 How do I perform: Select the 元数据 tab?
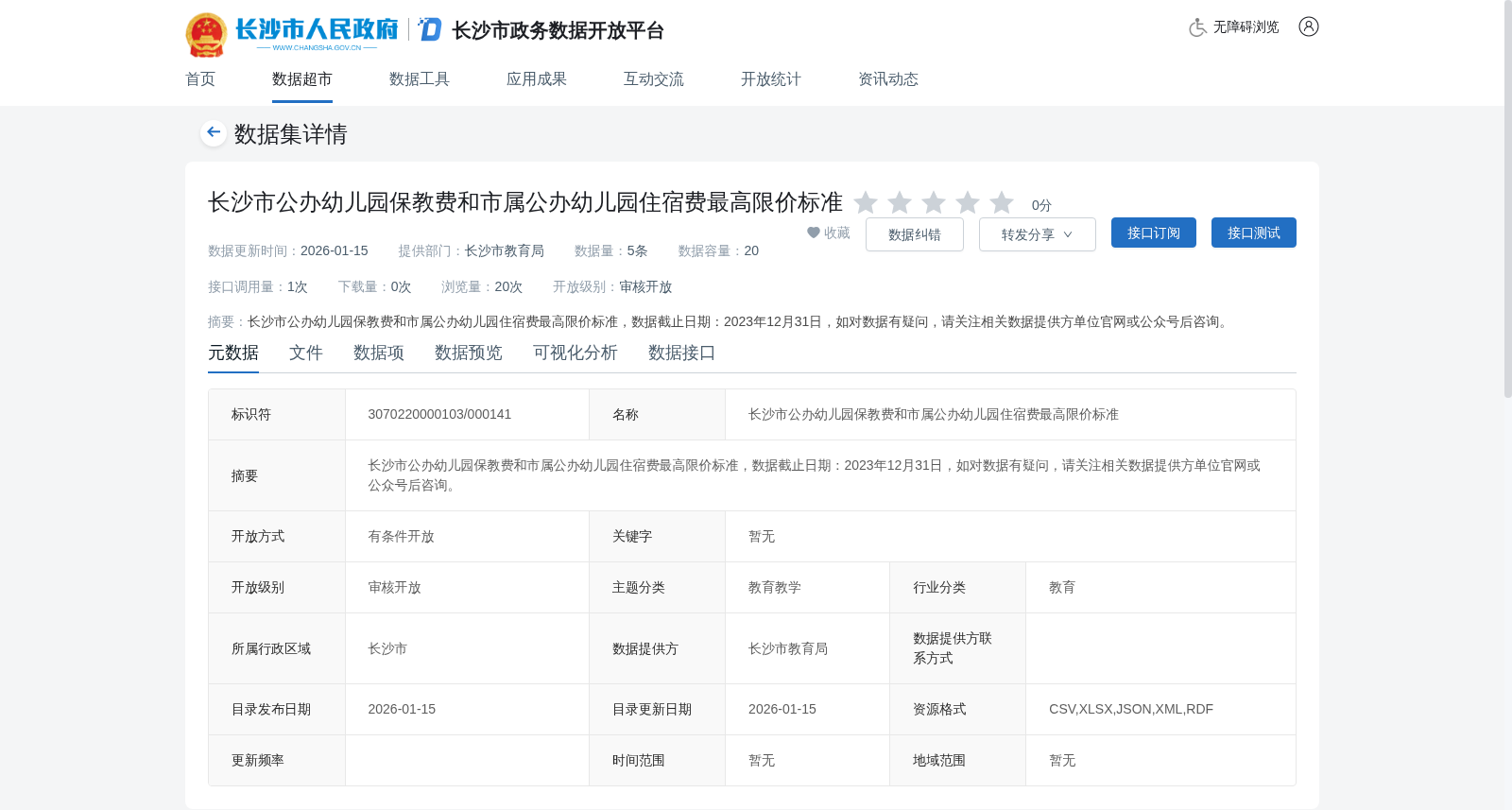point(233,353)
